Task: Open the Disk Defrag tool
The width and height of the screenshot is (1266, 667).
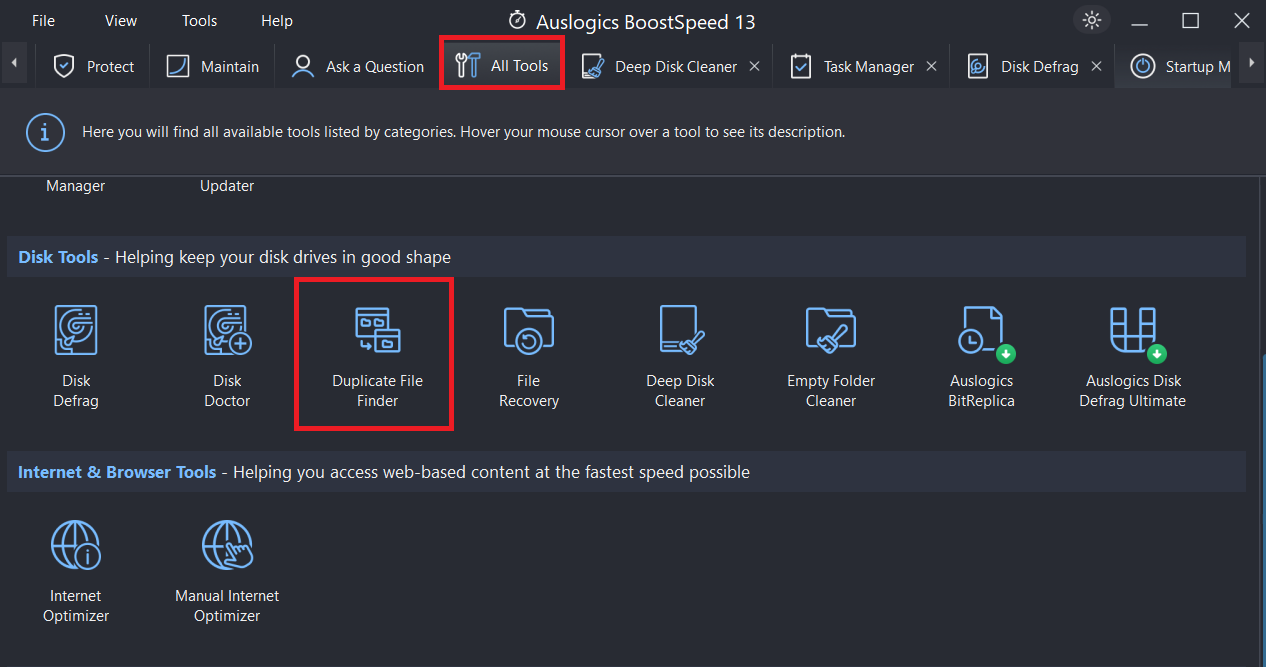Action: [76, 357]
